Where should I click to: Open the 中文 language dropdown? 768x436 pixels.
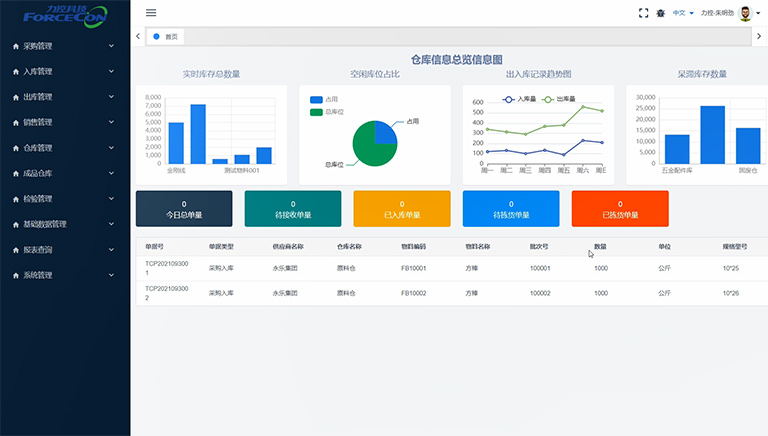pyautogui.click(x=682, y=13)
